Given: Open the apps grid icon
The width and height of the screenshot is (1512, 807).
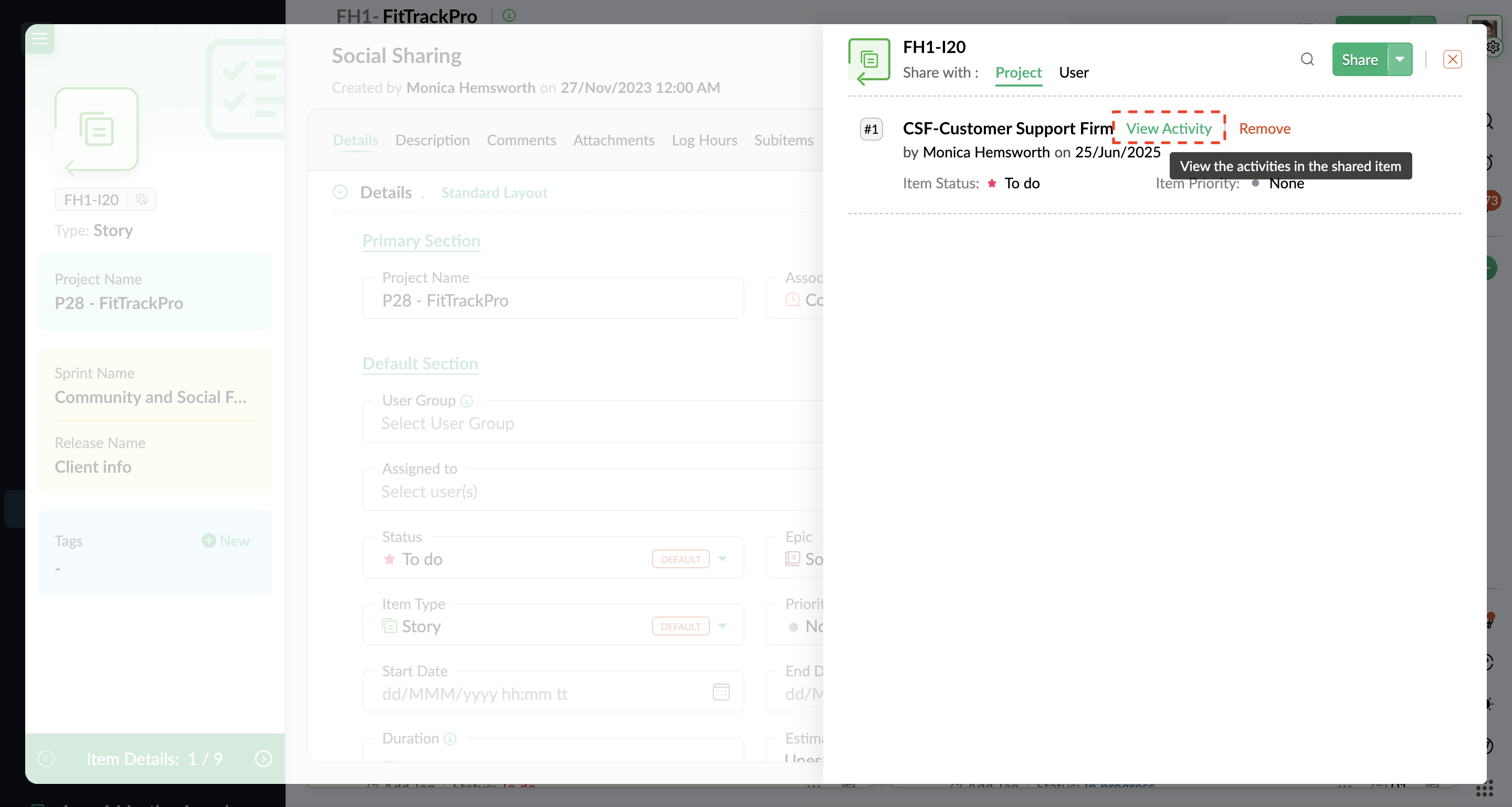Looking at the screenshot, I should point(1484,789).
